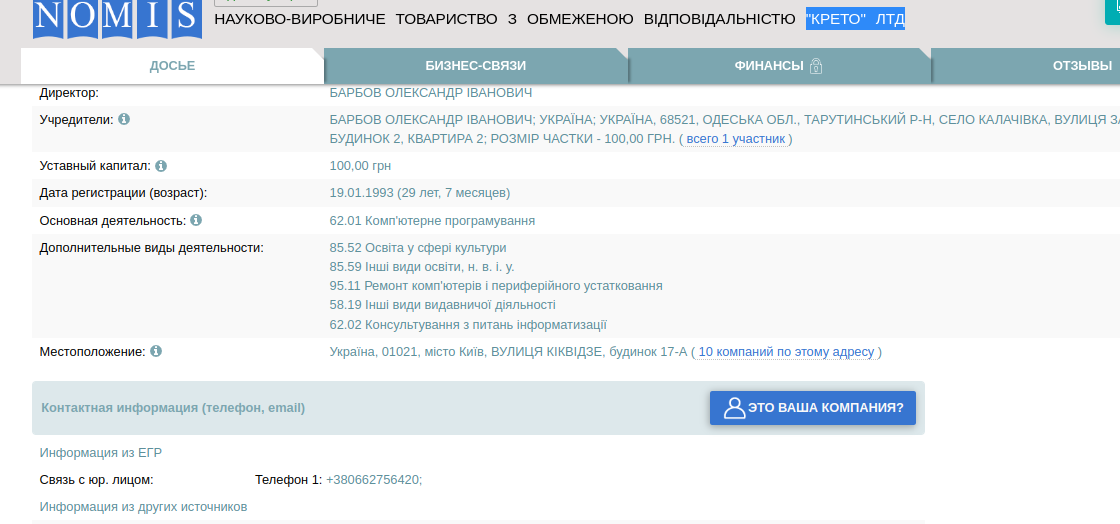Select 85.52 Освіта у сфері культури
The height and width of the screenshot is (524, 1120).
418,248
